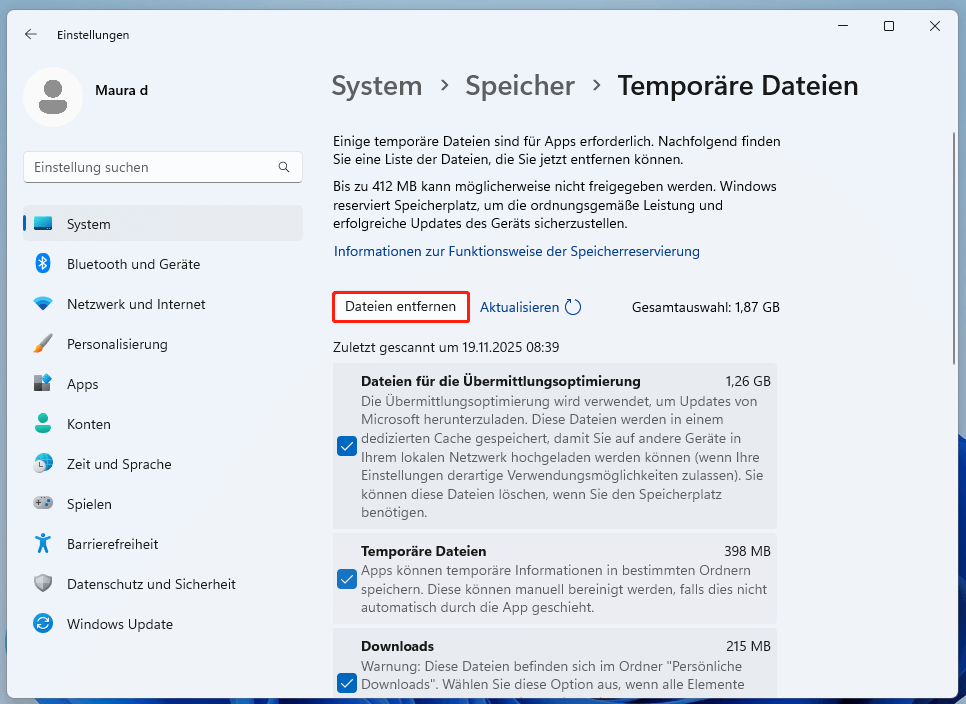Viewport: 966px width, 704px height.
Task: Open Datenschutz und Sicherheit shield icon
Action: (x=42, y=584)
